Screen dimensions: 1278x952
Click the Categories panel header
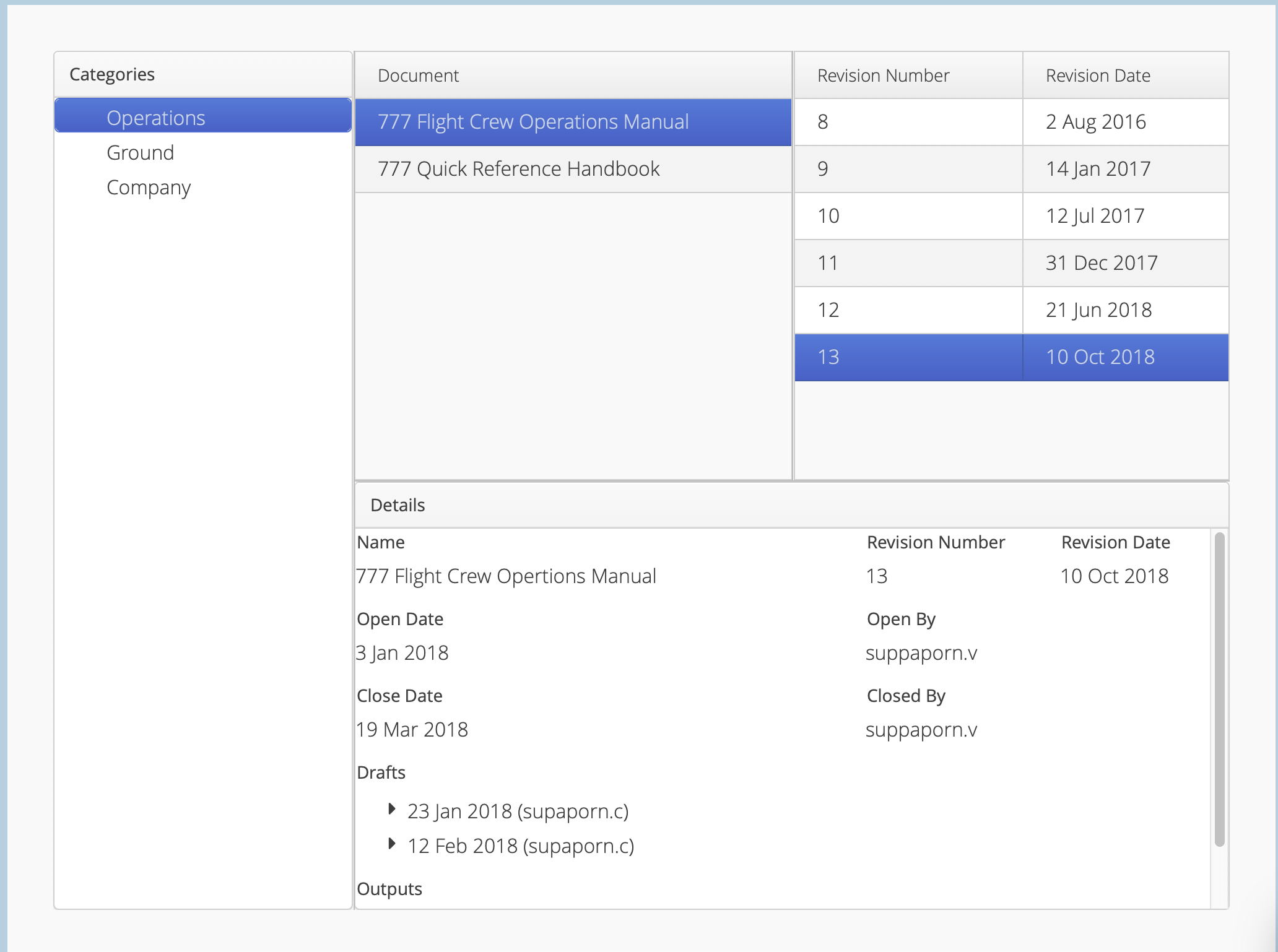112,74
